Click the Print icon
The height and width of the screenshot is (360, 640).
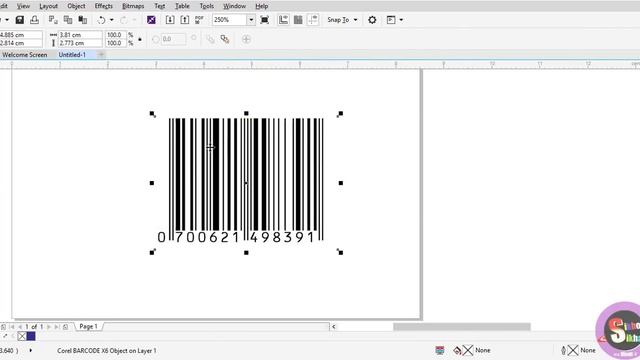(x=34, y=20)
